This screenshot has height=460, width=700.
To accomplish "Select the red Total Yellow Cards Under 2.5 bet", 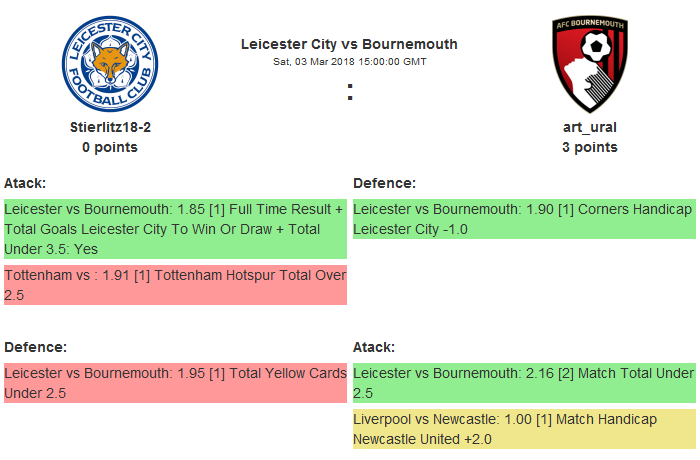I will (x=175, y=383).
